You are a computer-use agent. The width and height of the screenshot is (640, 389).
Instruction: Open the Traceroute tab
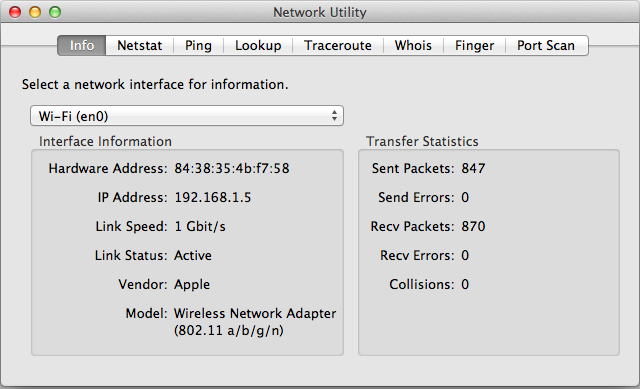click(x=338, y=45)
